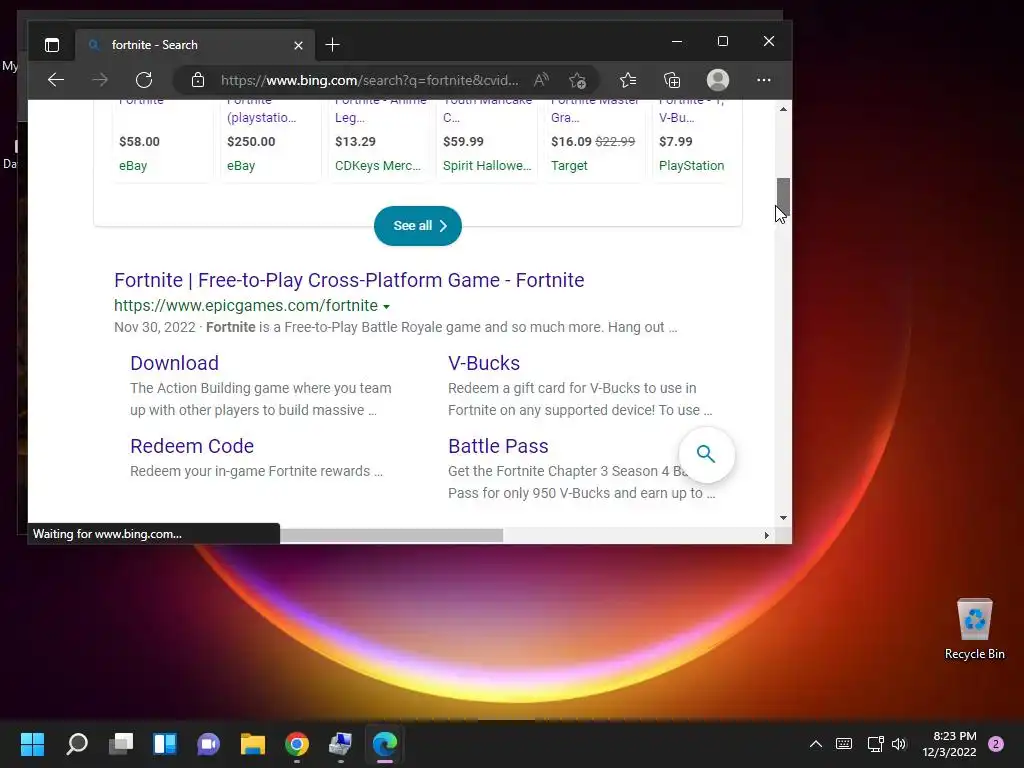Viewport: 1024px width, 768px height.
Task: Open Settings and more menu
Action: [763, 80]
